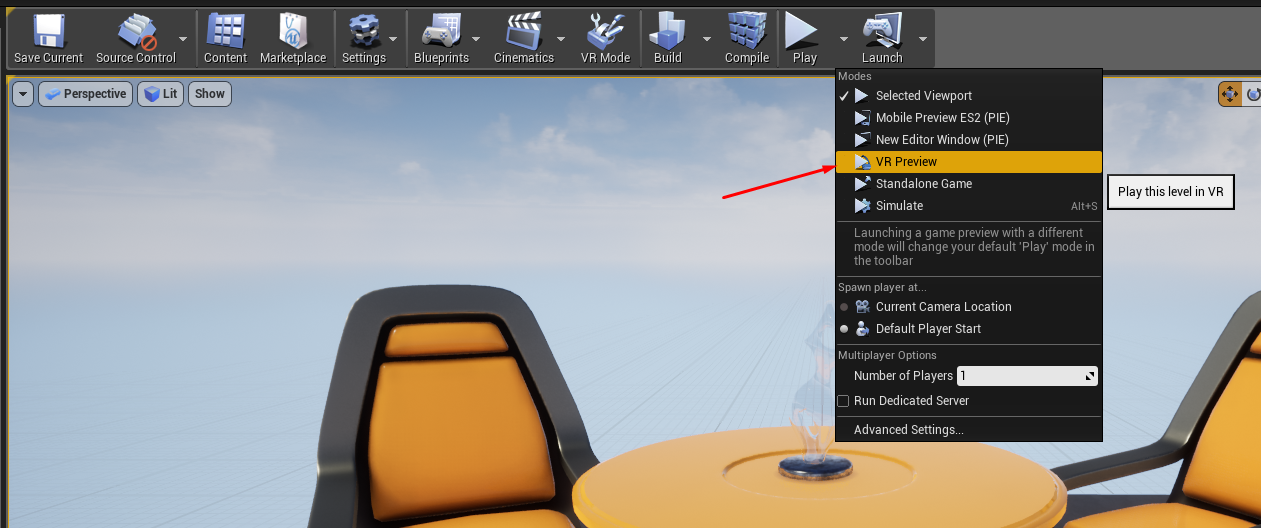Image resolution: width=1261 pixels, height=528 pixels.
Task: Open the Lit view mode button
Action: click(x=160, y=94)
